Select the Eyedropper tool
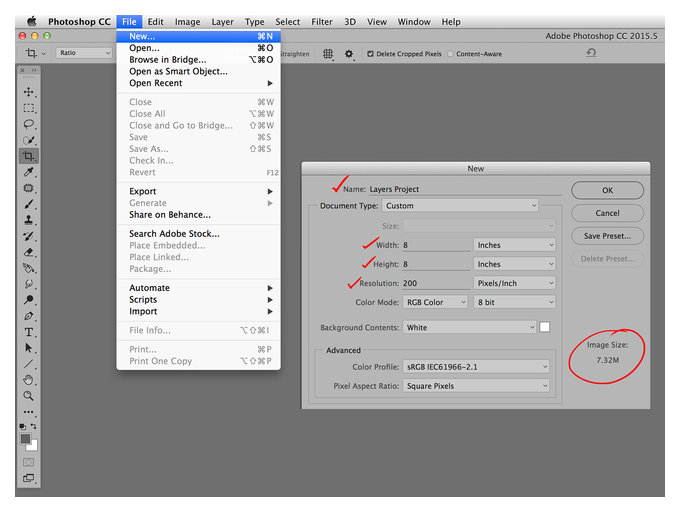The height and width of the screenshot is (512, 680). pyautogui.click(x=29, y=172)
